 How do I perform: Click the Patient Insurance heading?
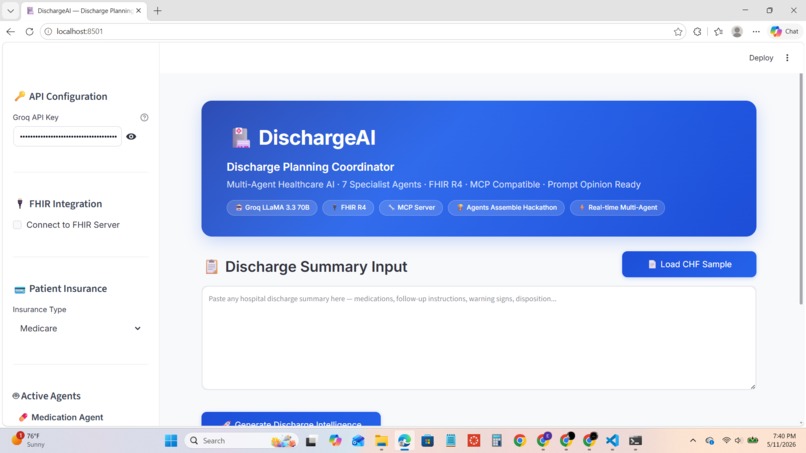point(61,288)
